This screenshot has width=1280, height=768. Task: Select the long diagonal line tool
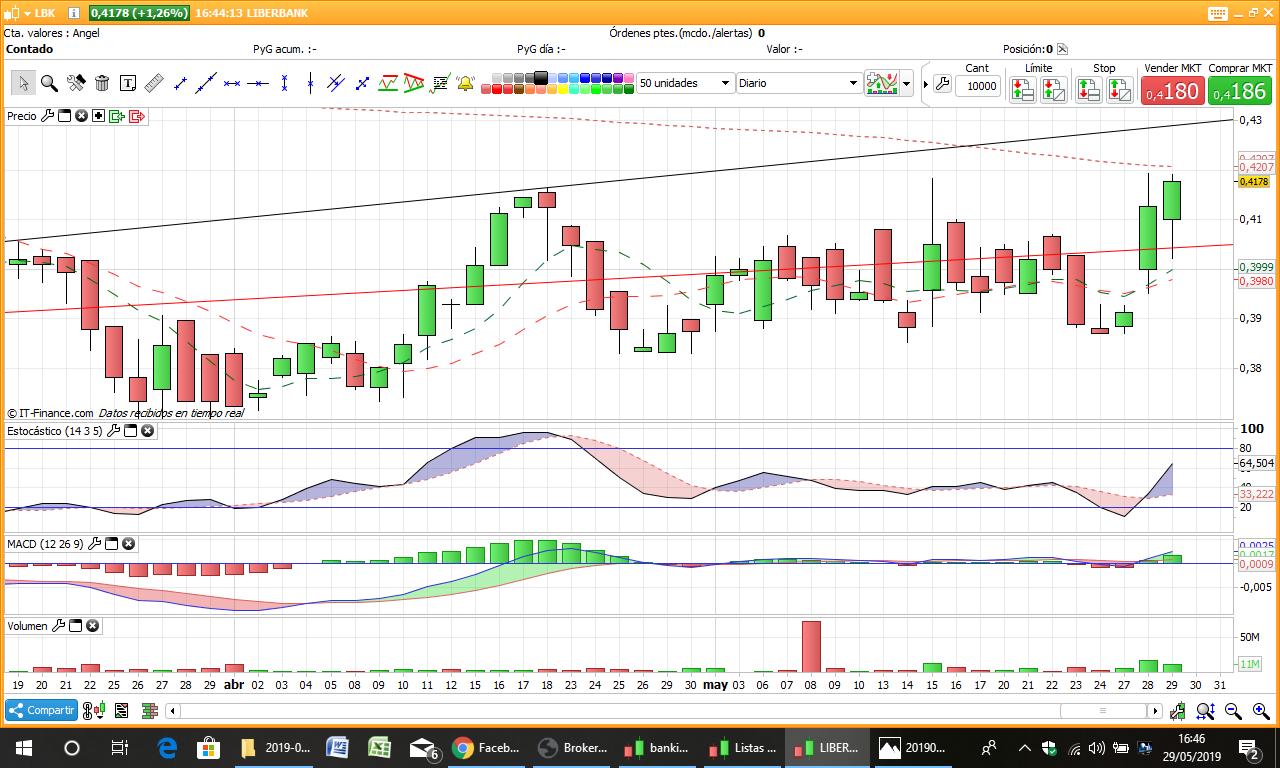[x=206, y=83]
